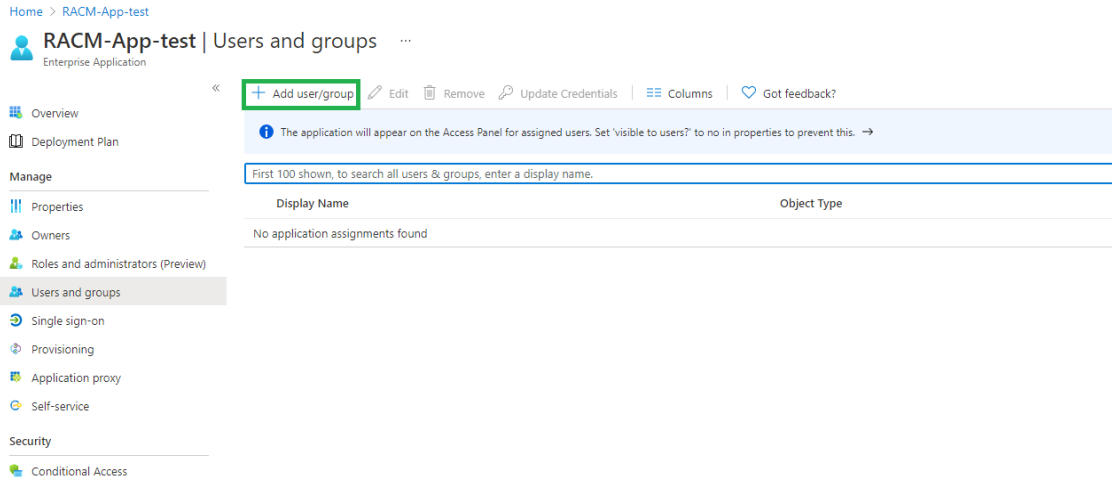The image size is (1112, 489).
Task: Click the info banner about Access Panel
Action: tap(678, 132)
